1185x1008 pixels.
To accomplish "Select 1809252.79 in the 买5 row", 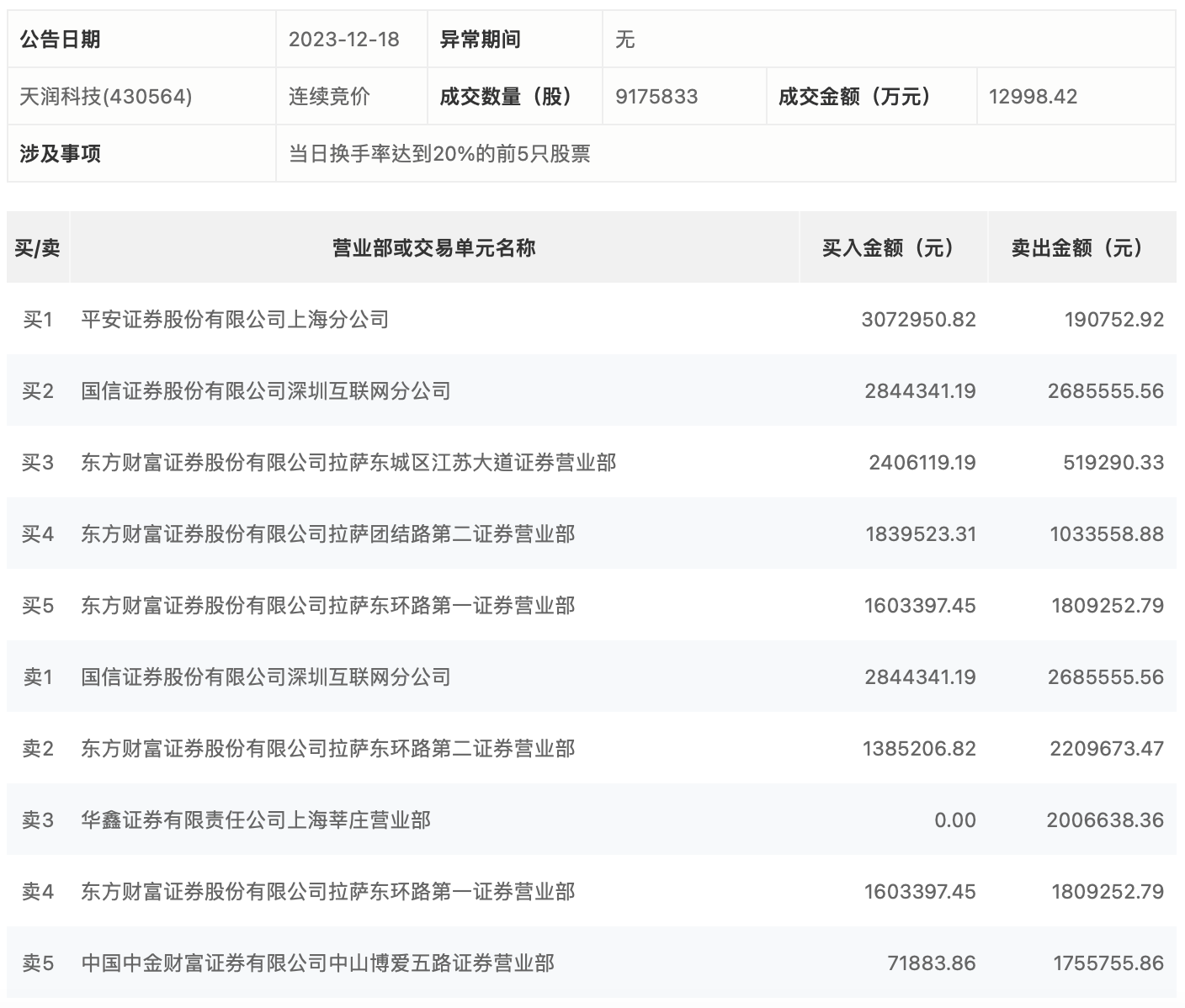I will (x=1108, y=606).
